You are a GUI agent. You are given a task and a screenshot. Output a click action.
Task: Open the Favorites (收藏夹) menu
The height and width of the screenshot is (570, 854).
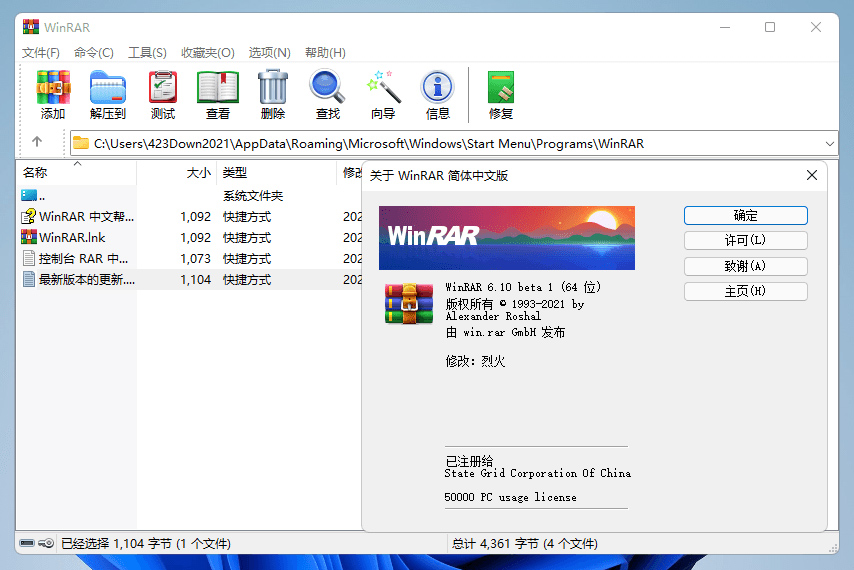[207, 52]
